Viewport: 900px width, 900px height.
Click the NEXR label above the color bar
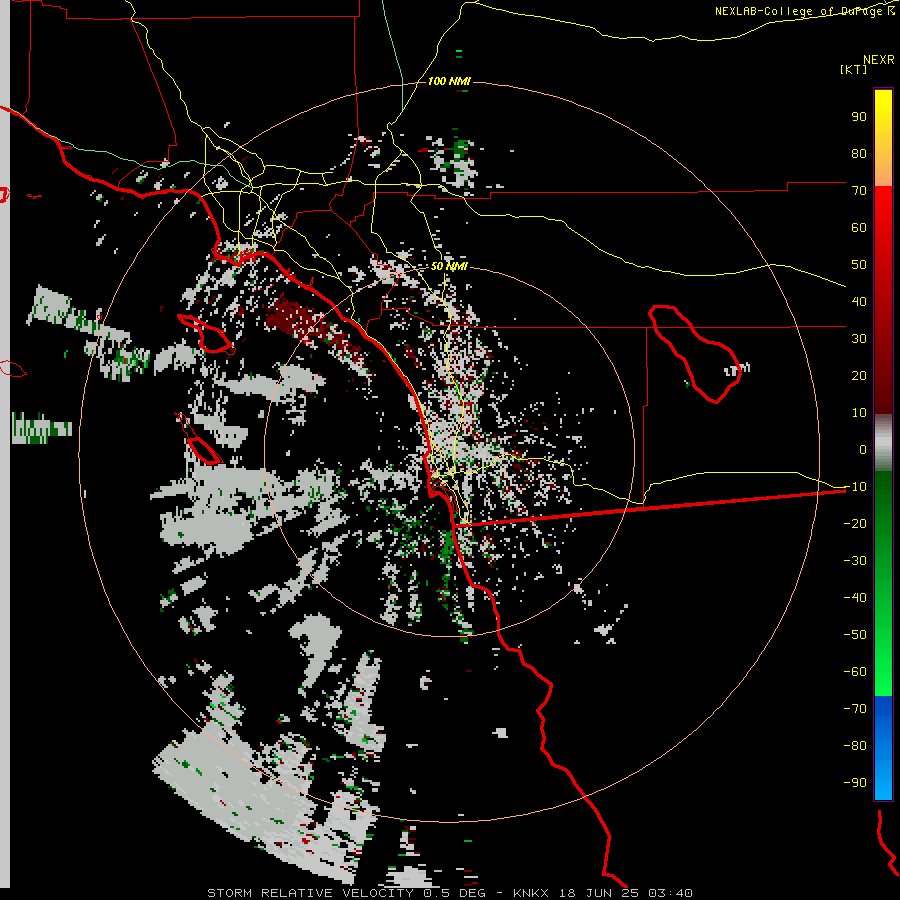point(879,60)
